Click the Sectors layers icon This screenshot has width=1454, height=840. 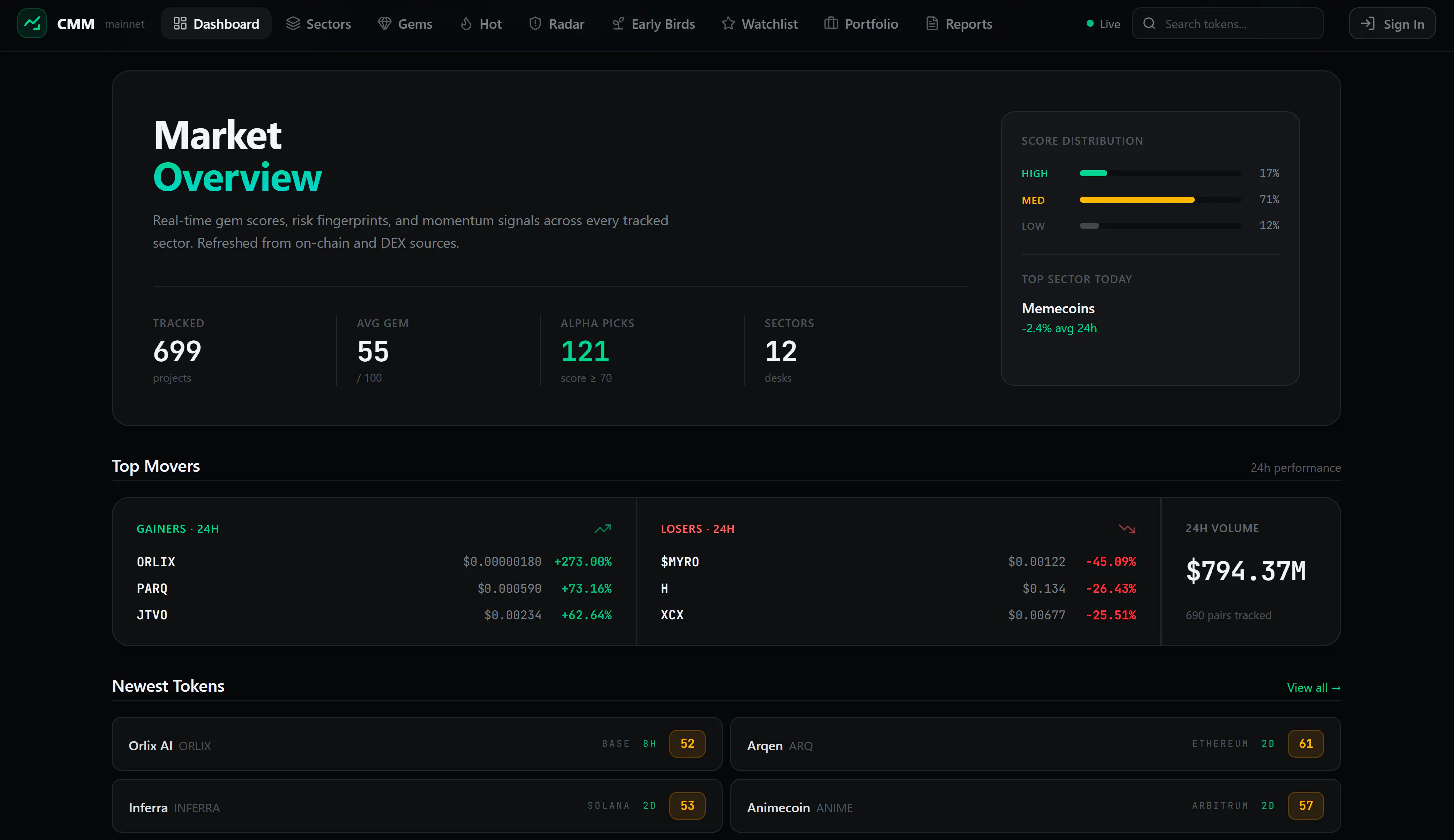pyautogui.click(x=293, y=23)
